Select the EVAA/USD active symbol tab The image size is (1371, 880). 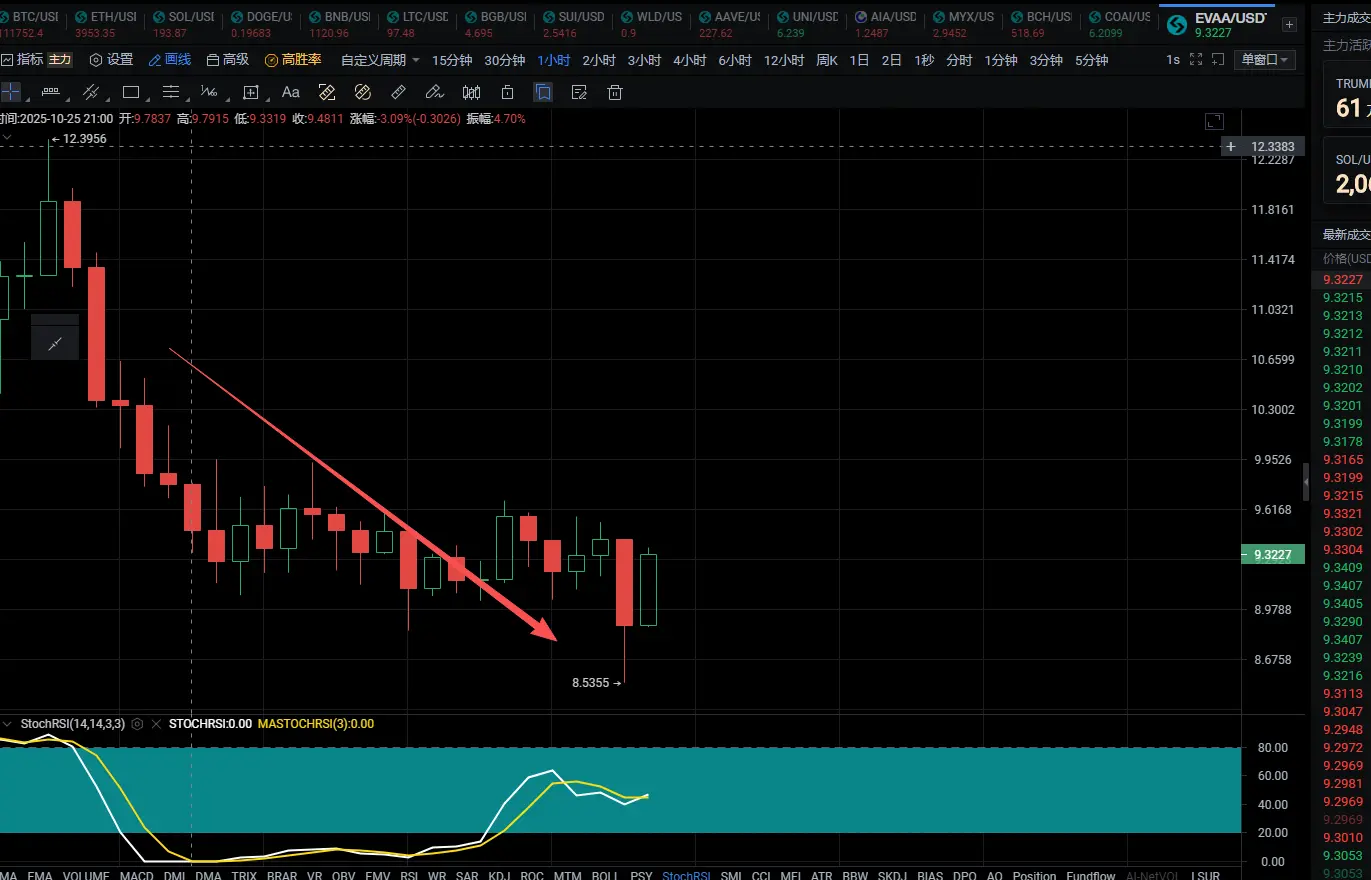1217,24
